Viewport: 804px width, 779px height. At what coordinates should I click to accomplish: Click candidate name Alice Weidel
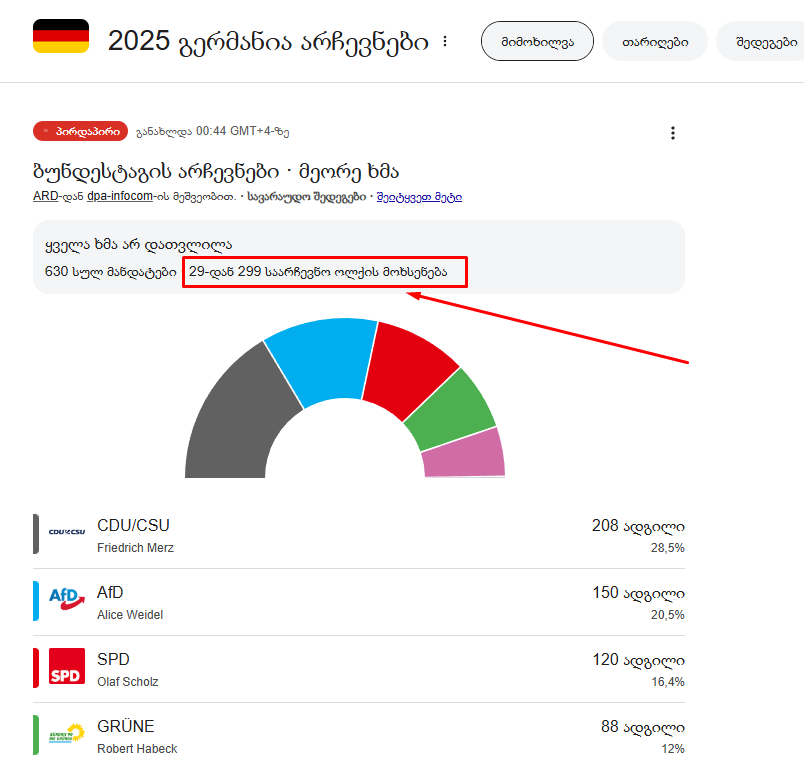pos(130,615)
